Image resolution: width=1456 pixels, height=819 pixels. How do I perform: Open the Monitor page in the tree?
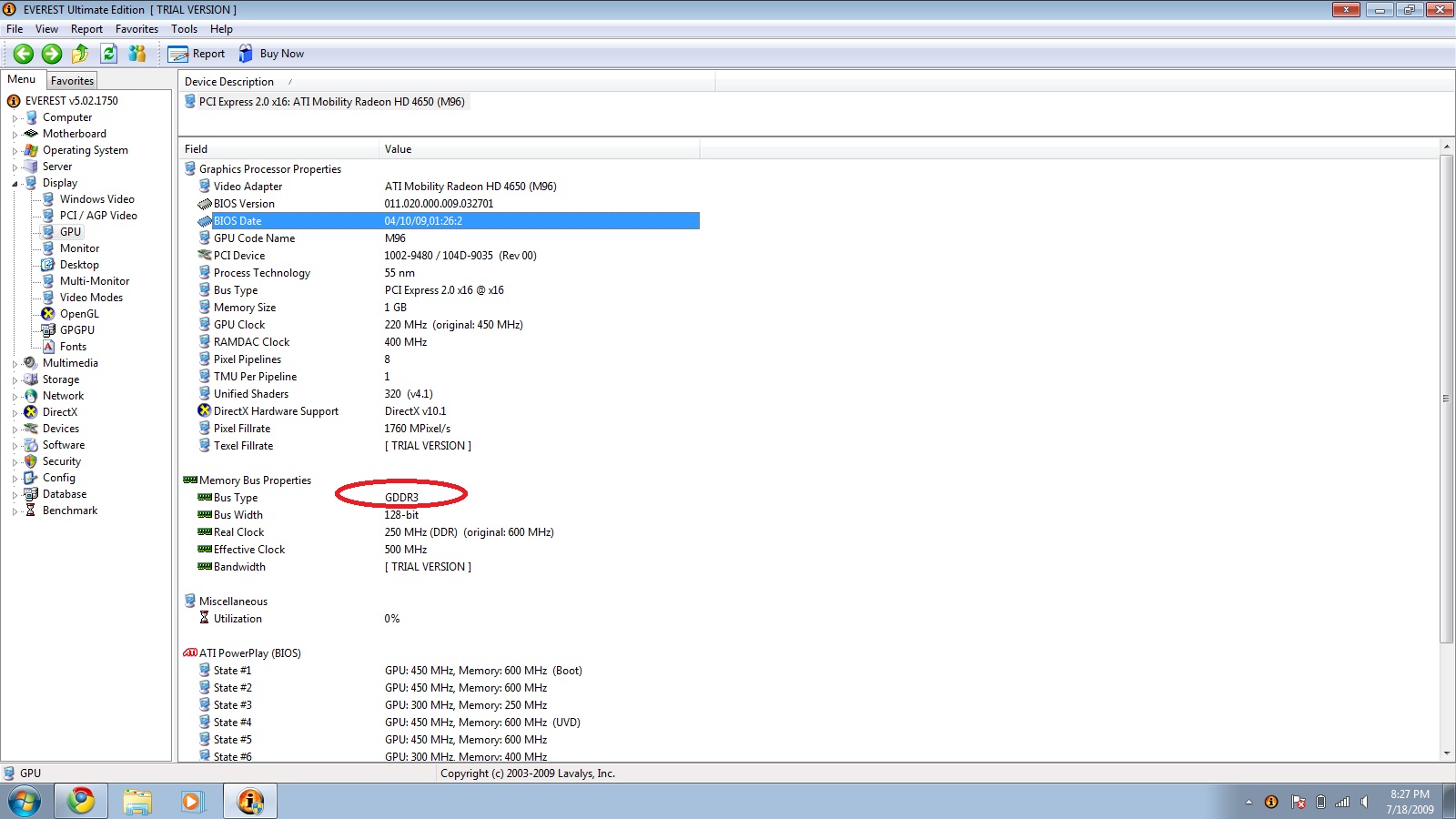click(x=79, y=248)
